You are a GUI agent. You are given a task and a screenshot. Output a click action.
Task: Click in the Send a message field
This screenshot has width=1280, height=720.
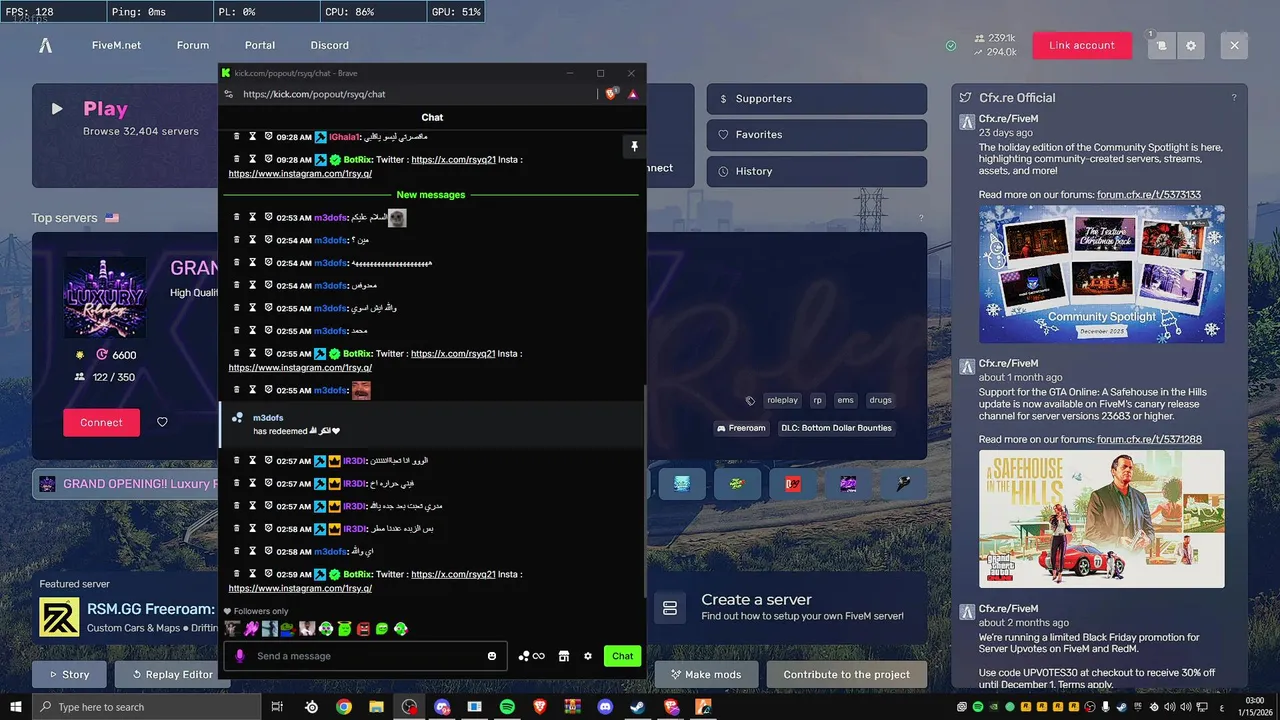(365, 656)
